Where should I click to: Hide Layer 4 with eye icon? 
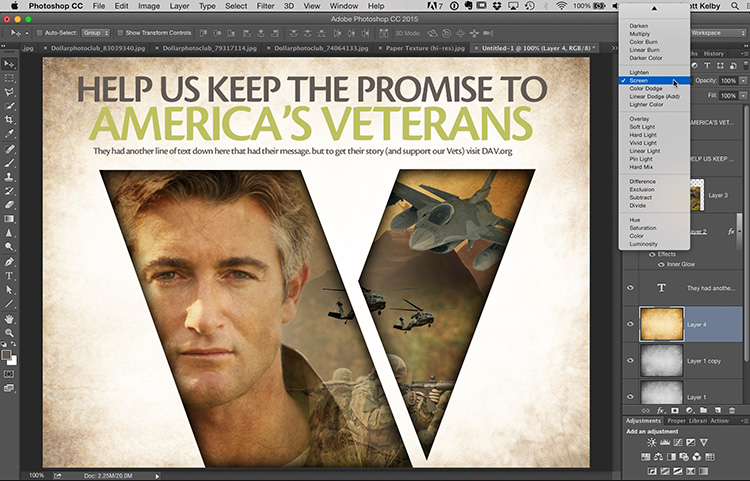pyautogui.click(x=630, y=324)
